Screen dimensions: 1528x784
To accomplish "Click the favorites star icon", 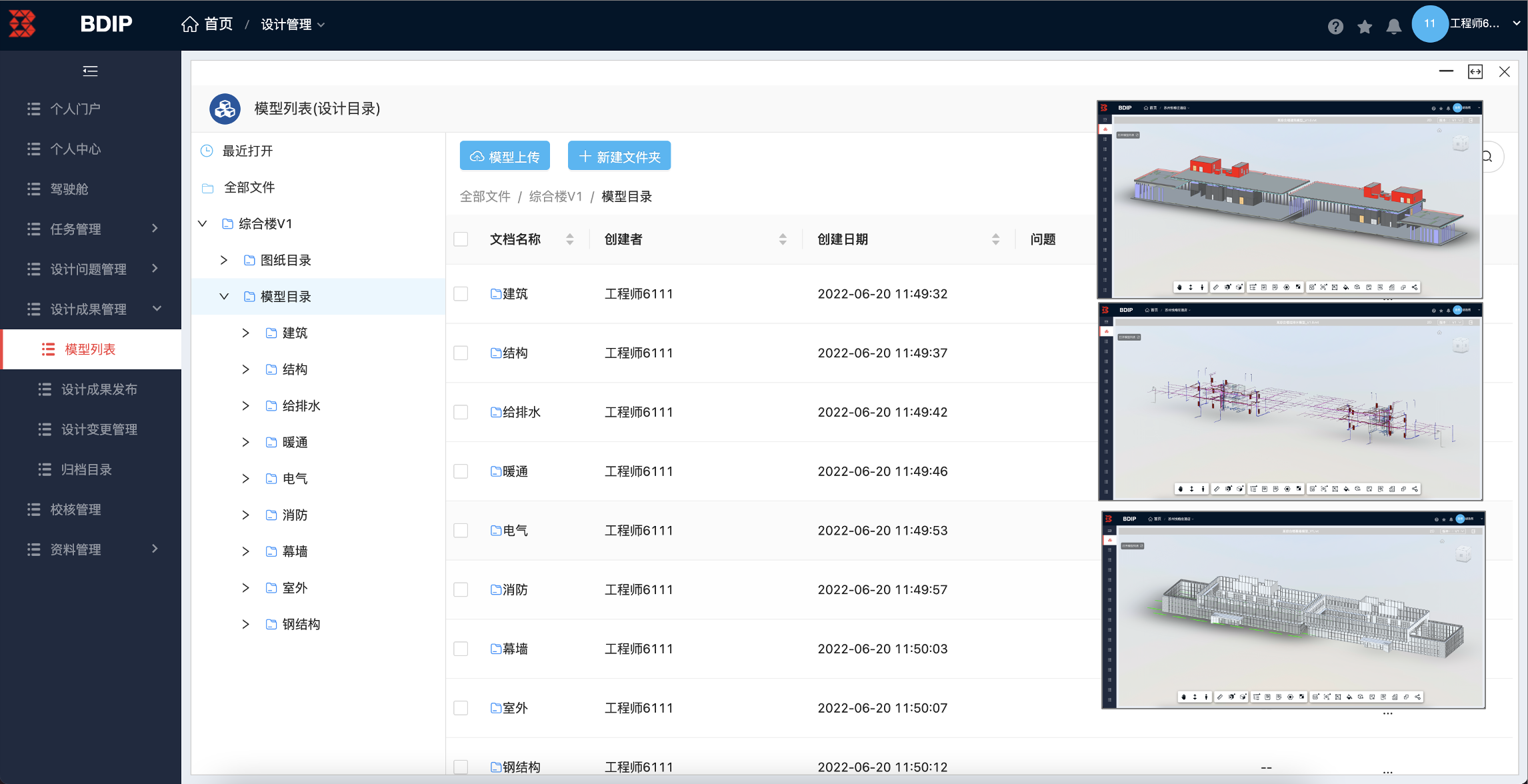I will coord(1365,26).
